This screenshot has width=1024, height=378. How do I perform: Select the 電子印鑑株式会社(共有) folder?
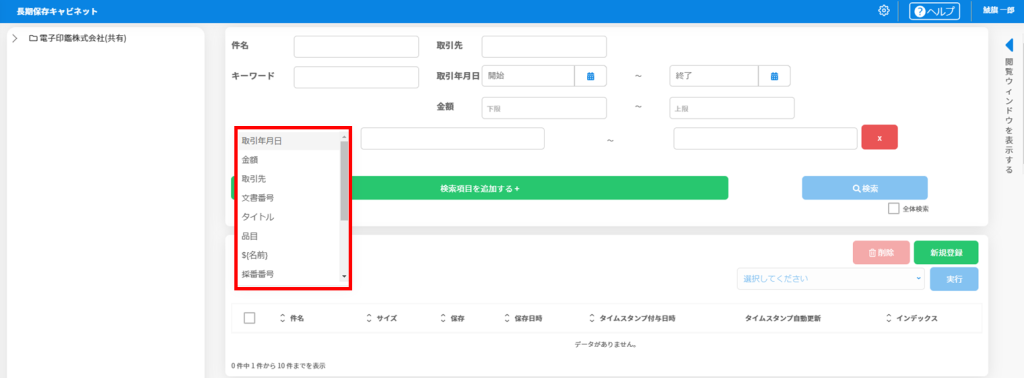78,39
